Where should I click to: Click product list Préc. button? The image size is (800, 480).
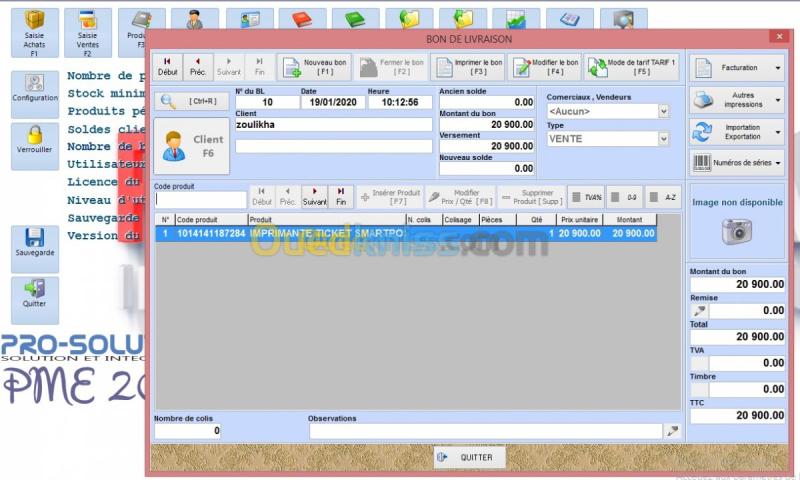point(288,196)
